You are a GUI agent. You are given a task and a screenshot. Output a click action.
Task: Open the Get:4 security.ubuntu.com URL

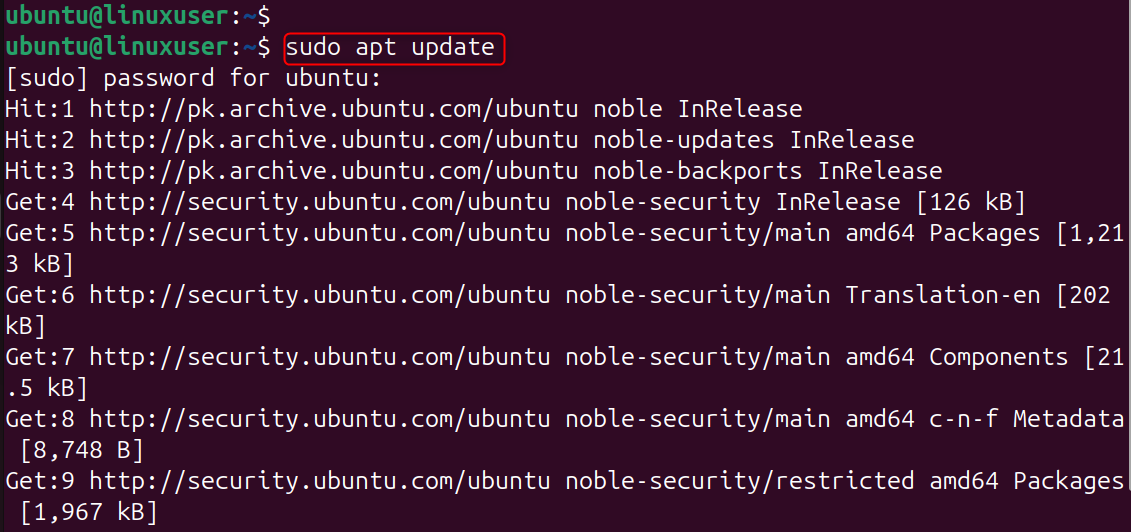tap(319, 202)
